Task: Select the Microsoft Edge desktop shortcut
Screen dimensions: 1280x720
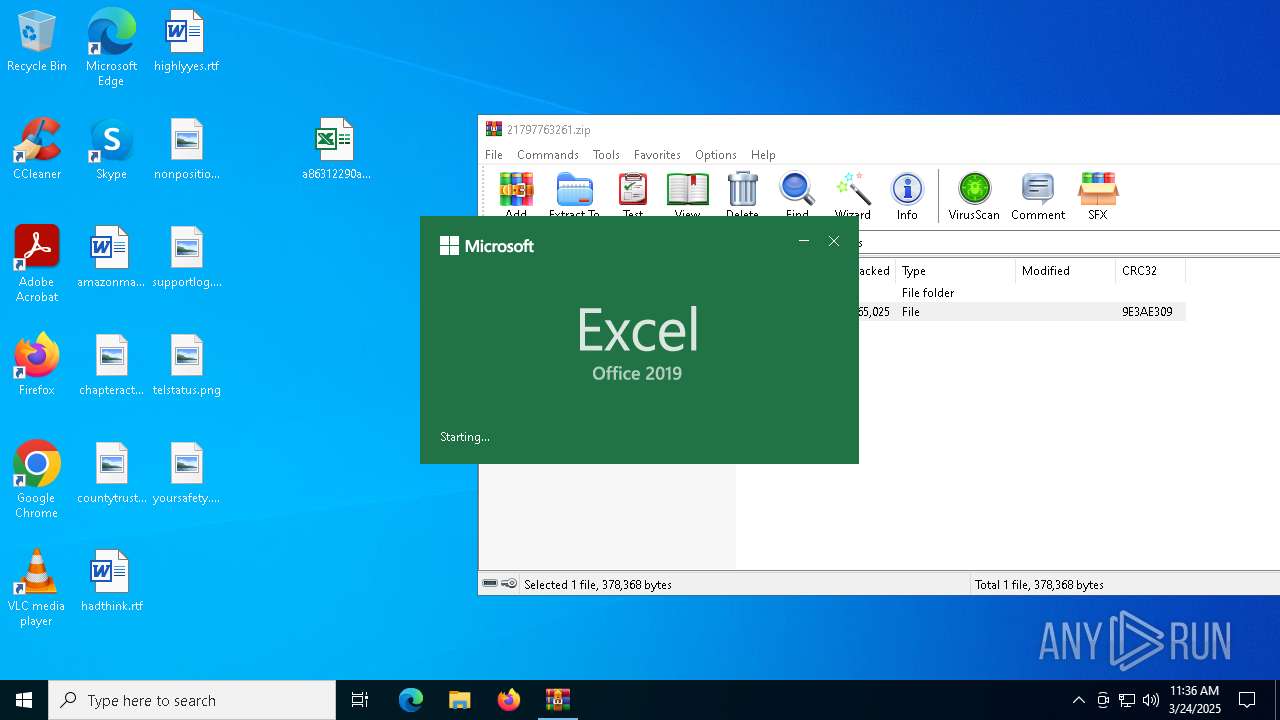Action: click(111, 48)
